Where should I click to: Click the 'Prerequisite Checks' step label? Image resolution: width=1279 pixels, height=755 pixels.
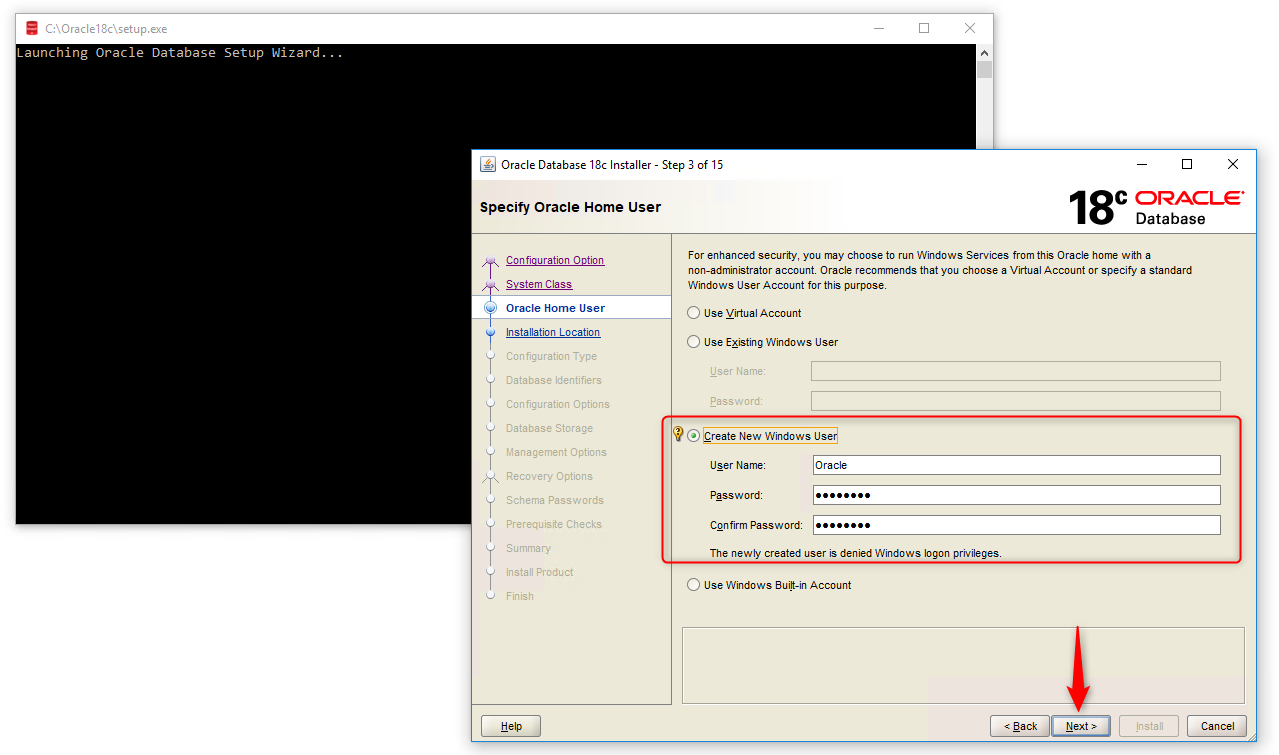tap(554, 524)
